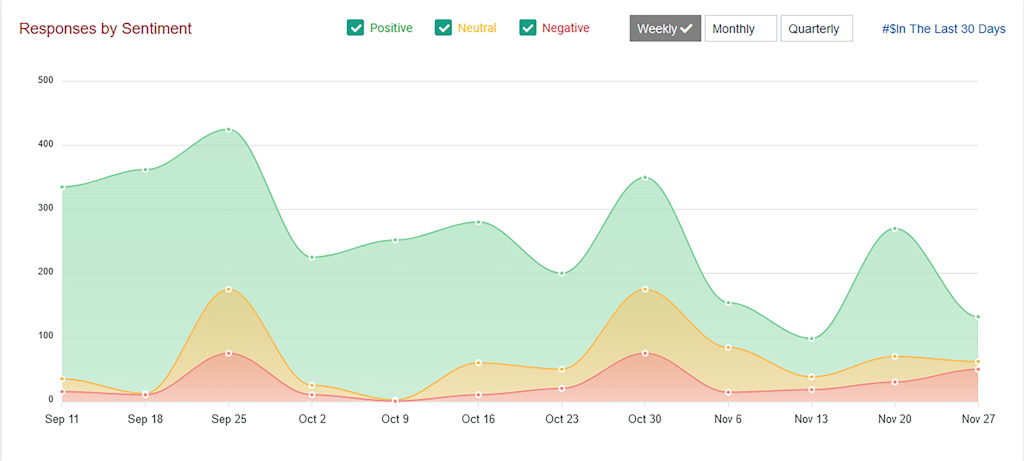Viewport: 1024px width, 461px height.
Task: Switch to Quarterly view
Action: [816, 29]
